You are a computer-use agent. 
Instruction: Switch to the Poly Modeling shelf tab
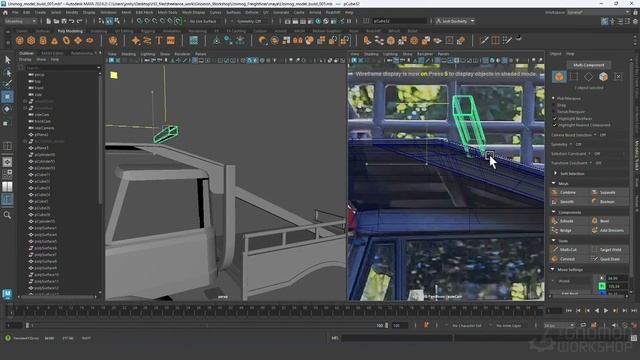pos(70,31)
